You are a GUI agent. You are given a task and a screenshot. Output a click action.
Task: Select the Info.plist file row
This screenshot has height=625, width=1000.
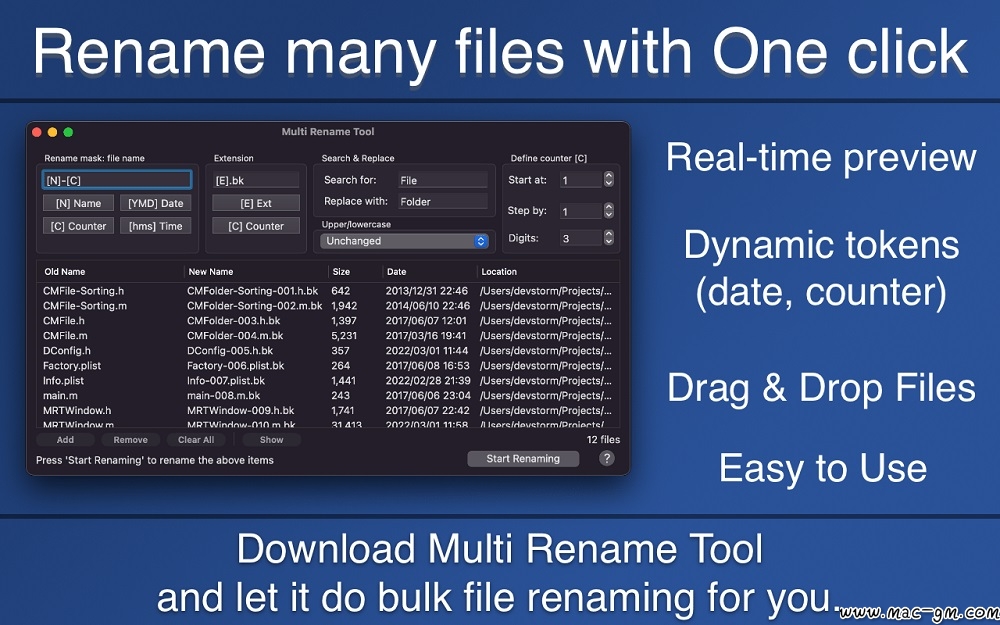[x=328, y=381]
